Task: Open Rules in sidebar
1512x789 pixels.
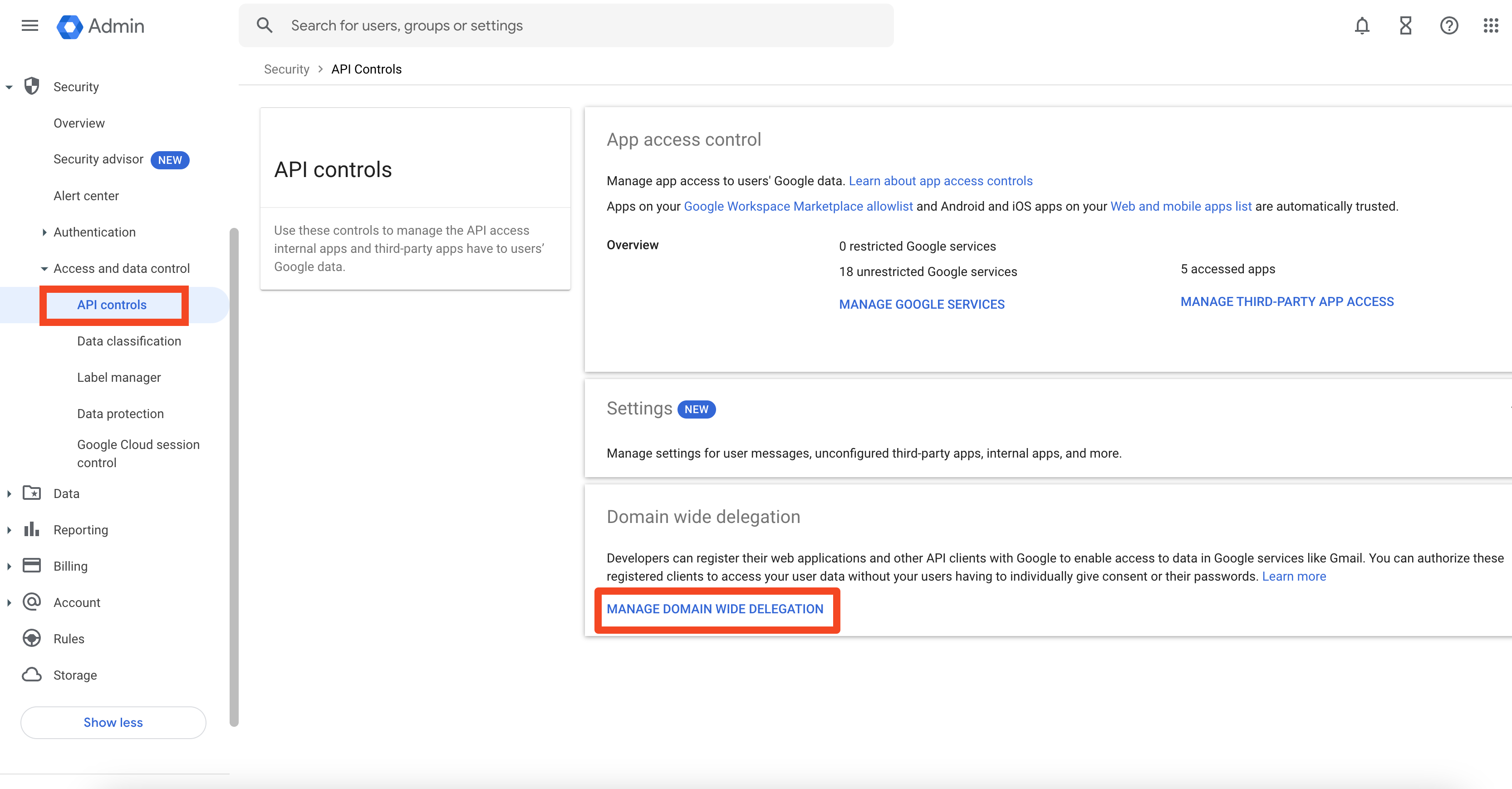Action: click(x=69, y=639)
